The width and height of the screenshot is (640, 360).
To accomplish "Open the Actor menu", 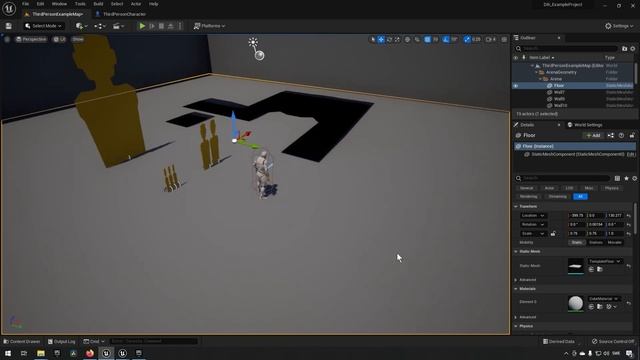I will (136, 4).
